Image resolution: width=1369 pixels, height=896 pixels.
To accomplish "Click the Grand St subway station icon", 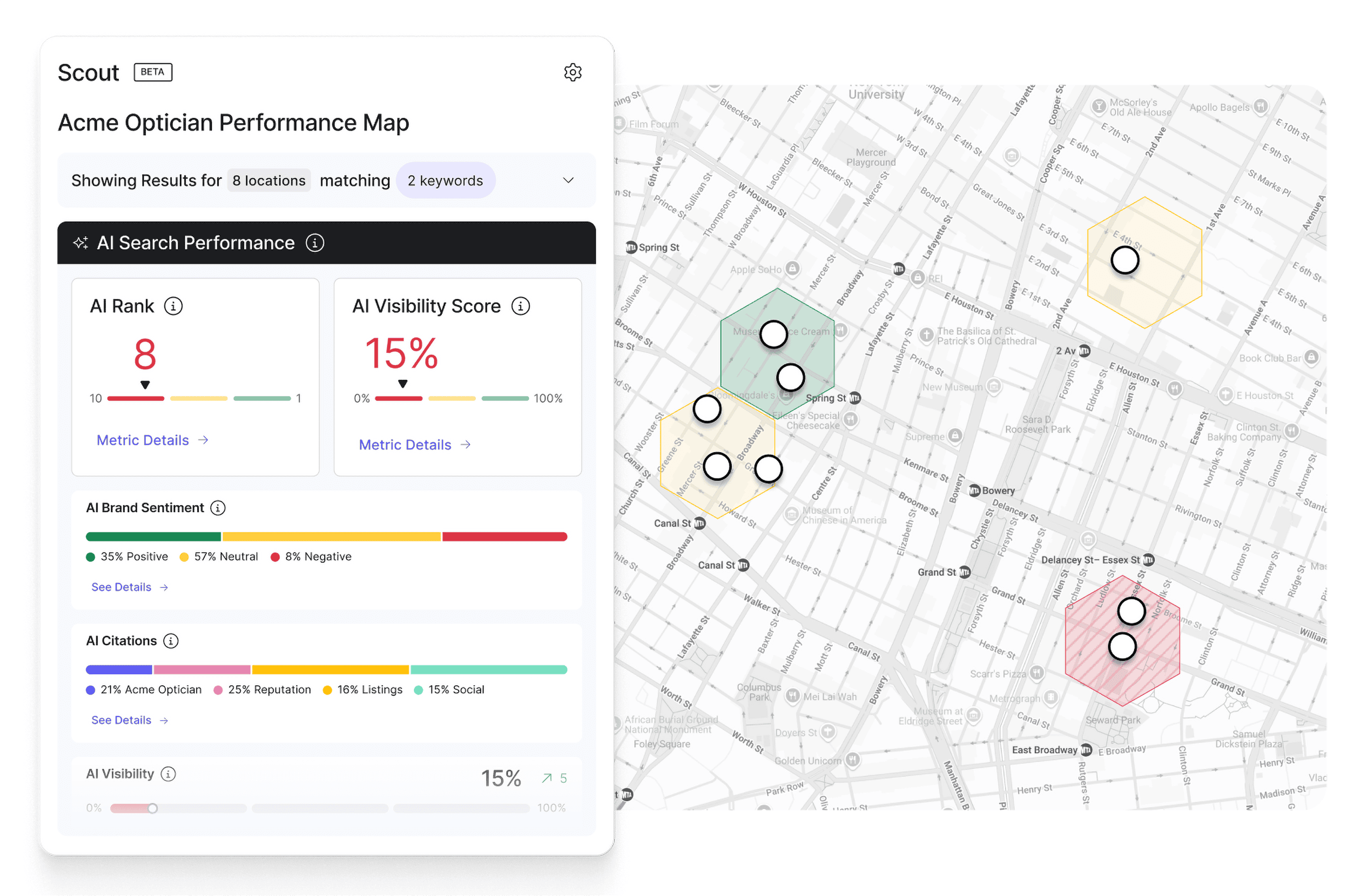I will pyautogui.click(x=965, y=572).
